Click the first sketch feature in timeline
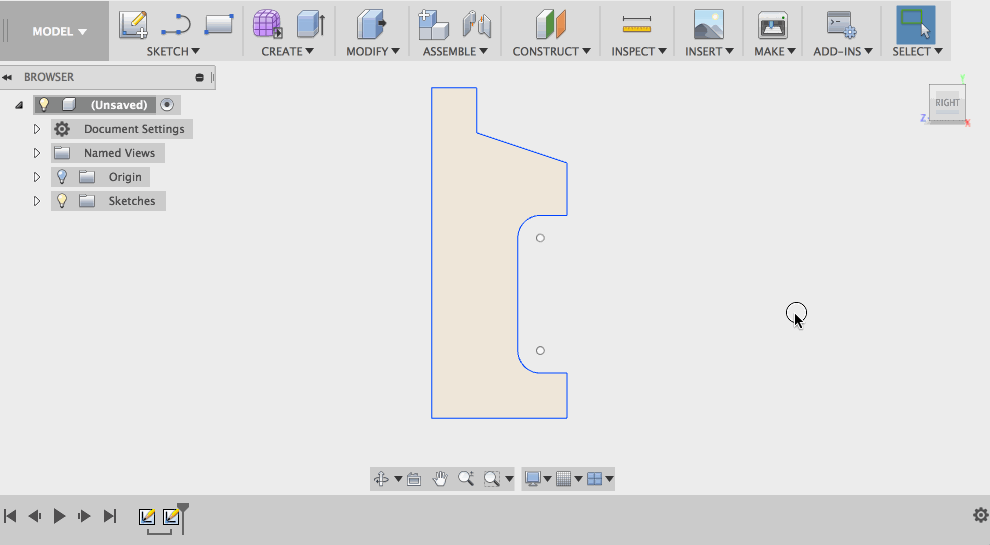The height and width of the screenshot is (545, 990). coord(147,516)
